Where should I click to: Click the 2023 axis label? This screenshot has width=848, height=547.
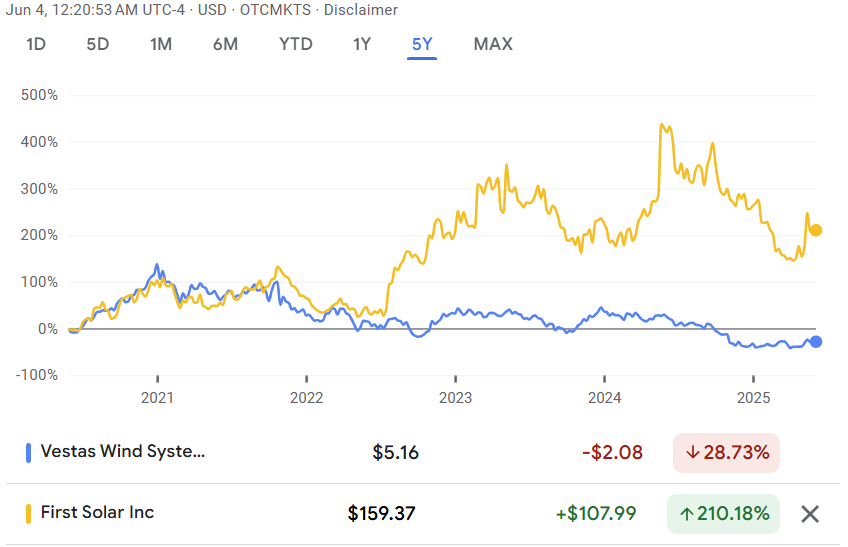[455, 398]
